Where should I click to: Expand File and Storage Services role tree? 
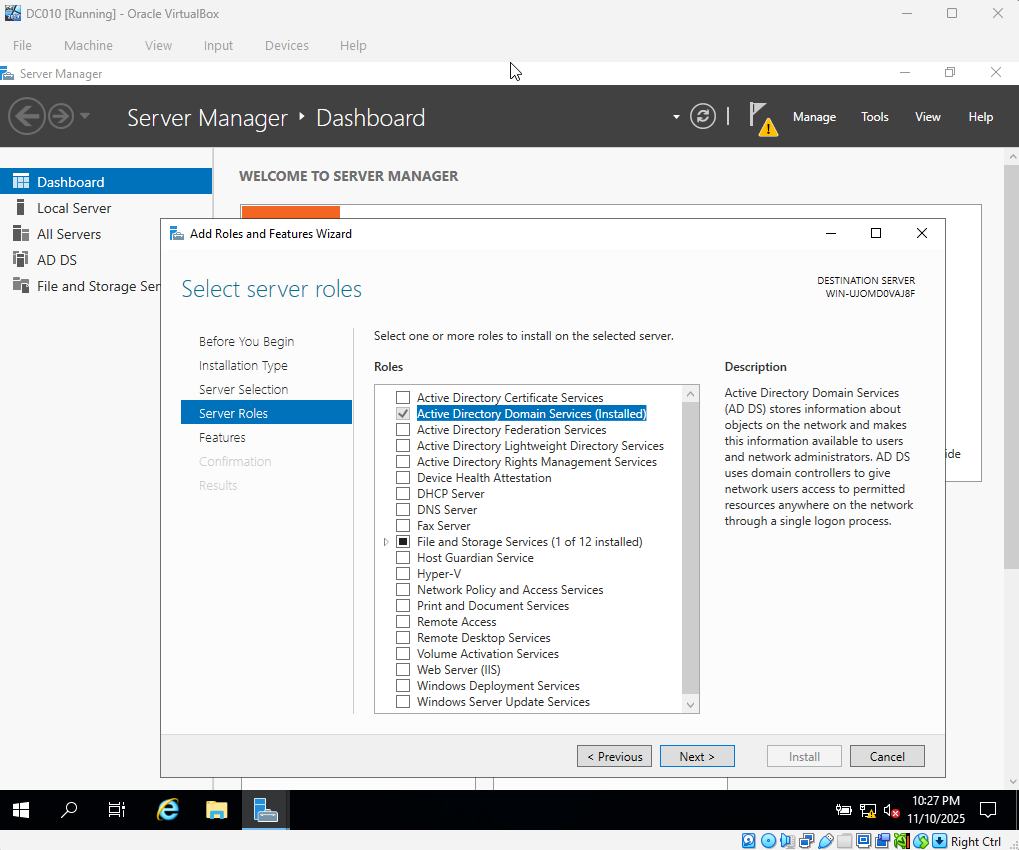pyautogui.click(x=386, y=541)
